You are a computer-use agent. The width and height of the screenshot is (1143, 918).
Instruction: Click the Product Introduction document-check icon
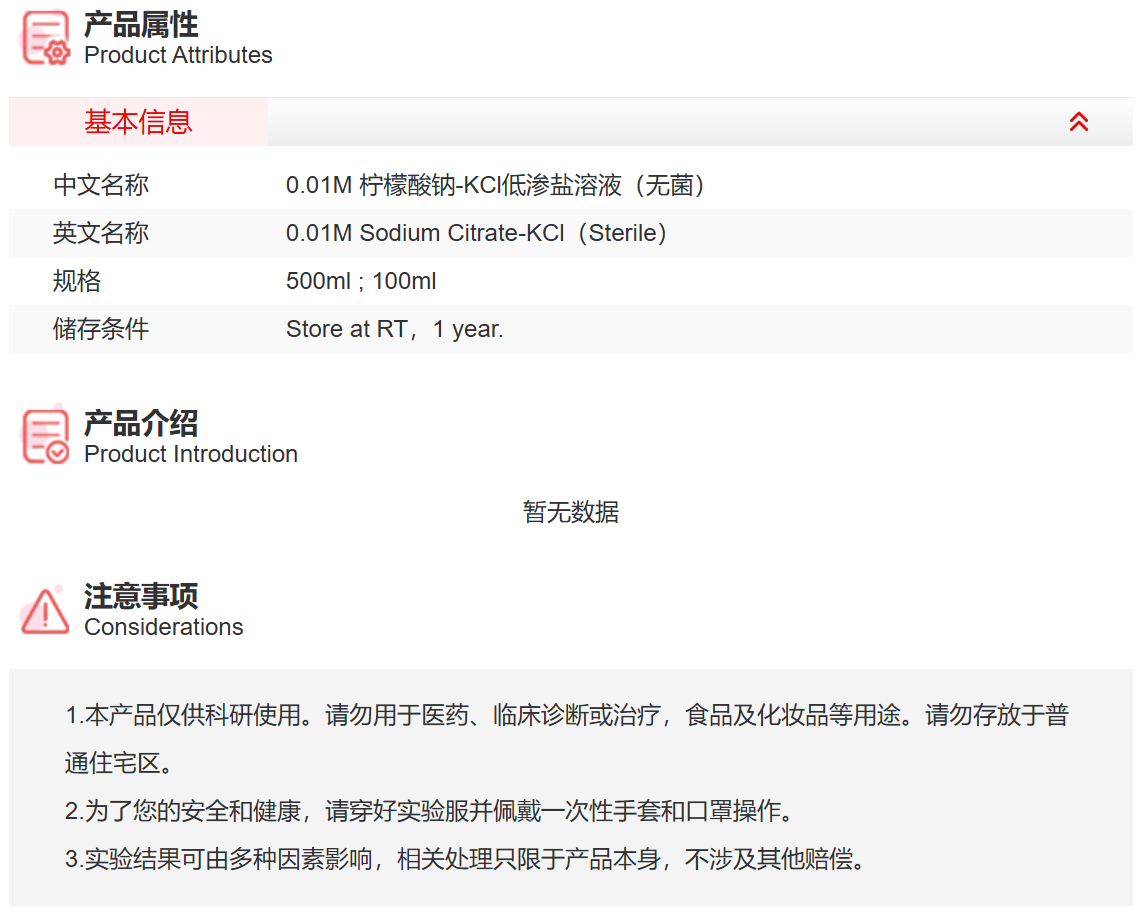(45, 437)
